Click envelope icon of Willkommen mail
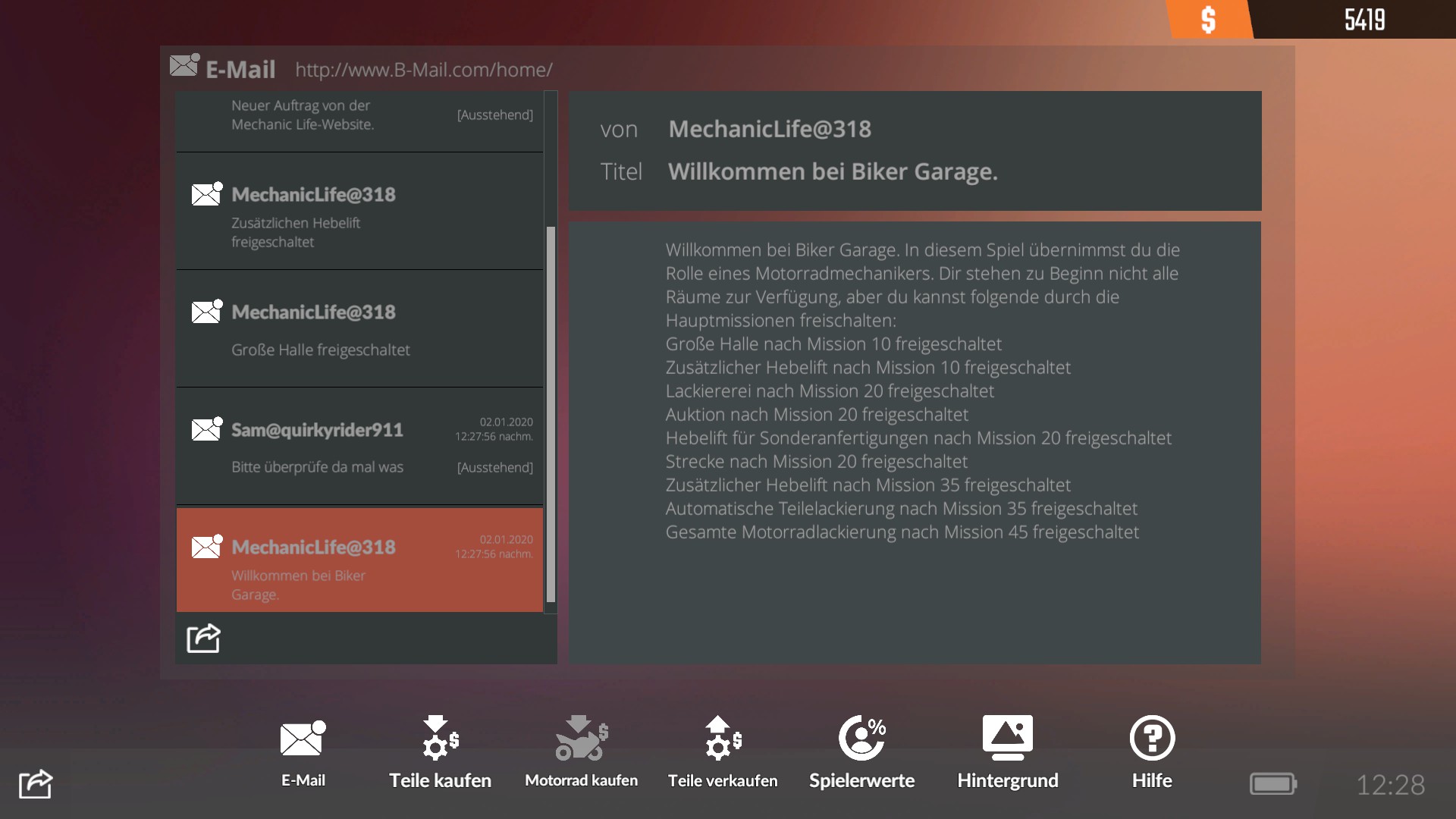The image size is (1456, 819). (x=207, y=546)
